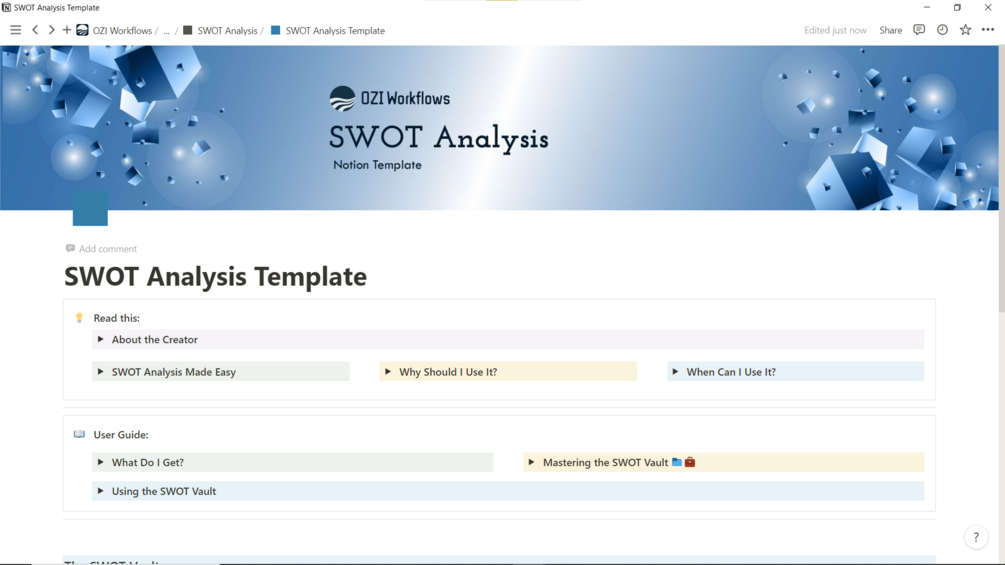
Task: Go forward with the right arrow
Action: click(x=51, y=30)
